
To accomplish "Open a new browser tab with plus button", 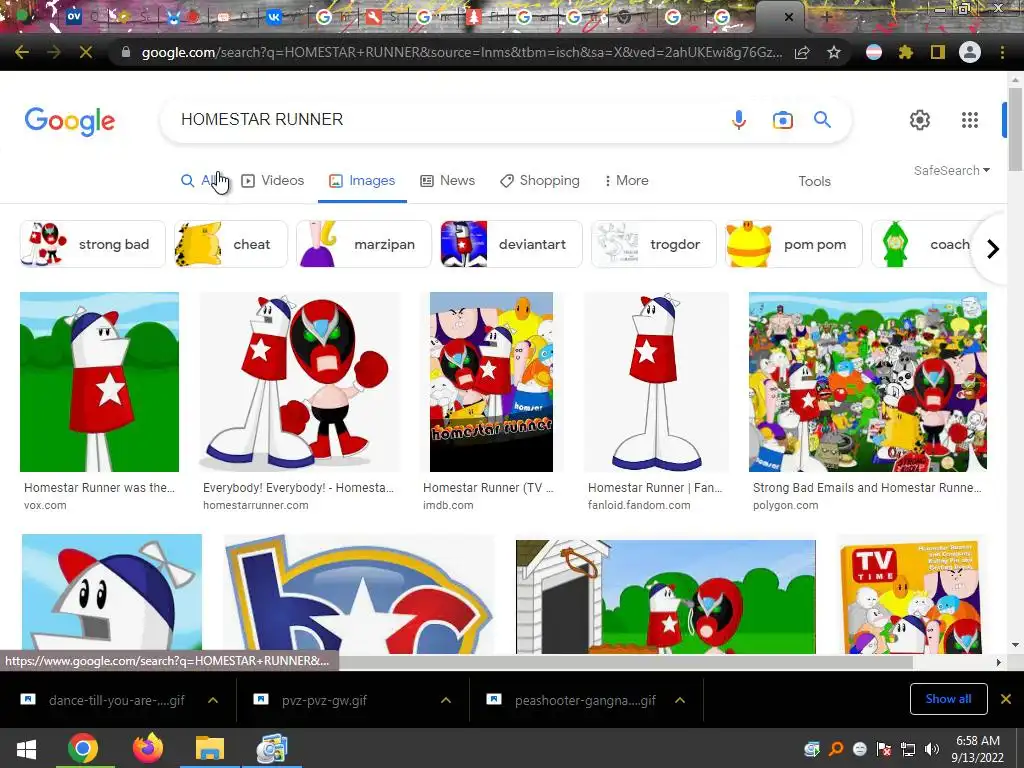I will click(x=827, y=17).
